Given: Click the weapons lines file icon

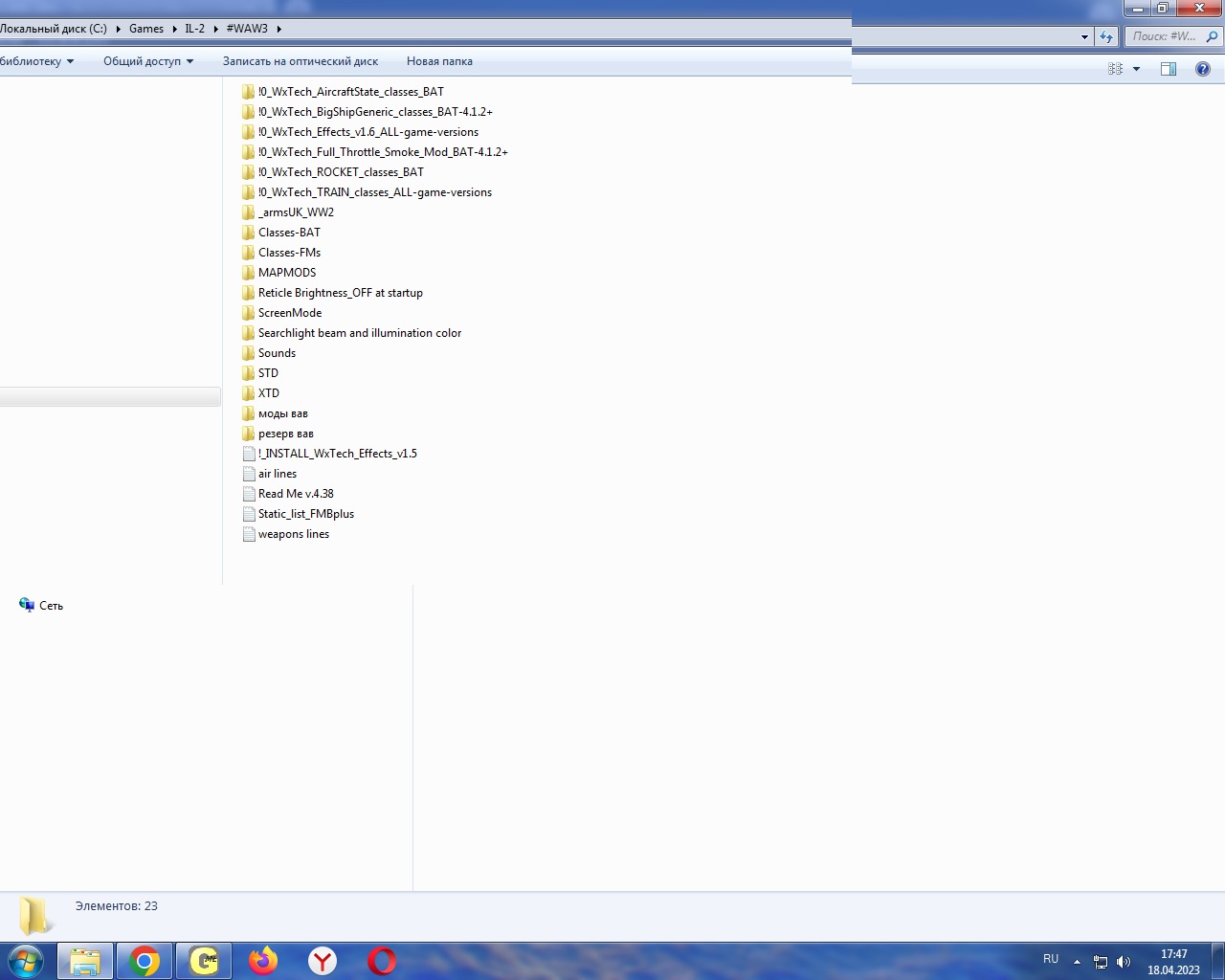Looking at the screenshot, I should coord(249,534).
